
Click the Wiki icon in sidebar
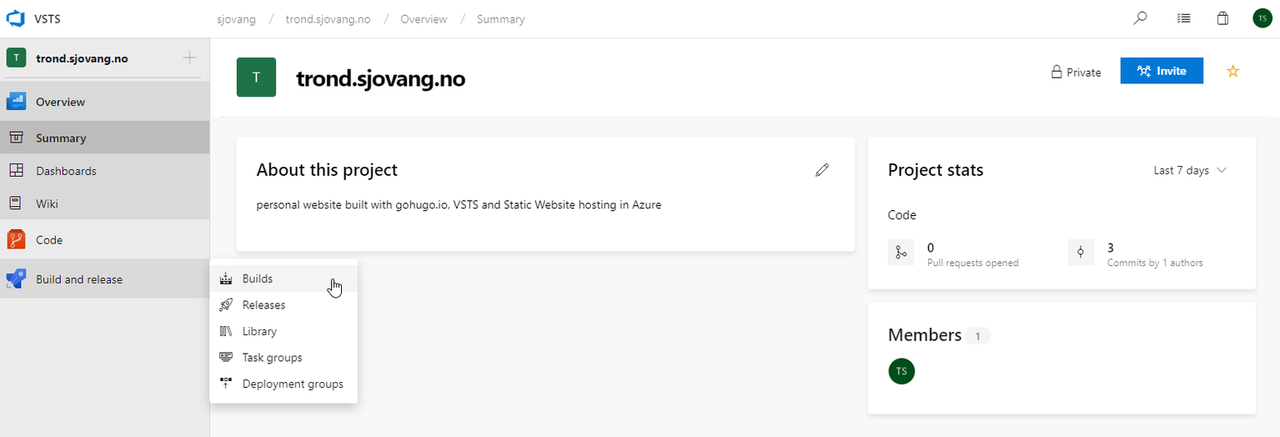tap(16, 204)
